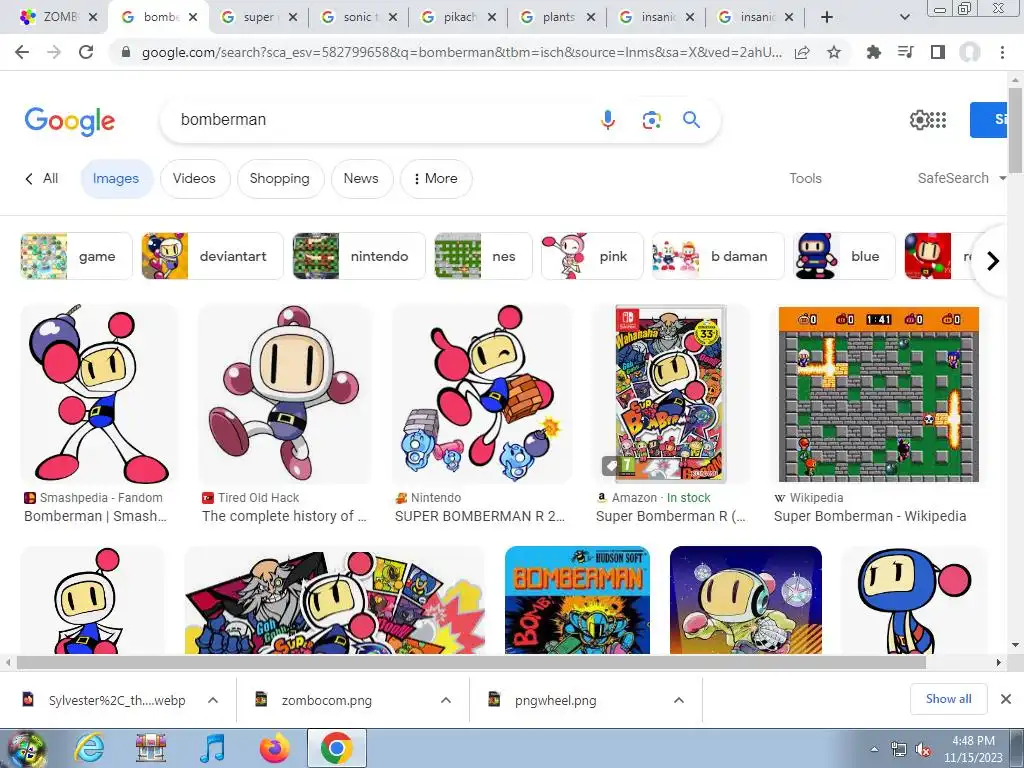1024x768 pixels.
Task: Launch Internet Explorer from the taskbar
Action: point(89,748)
